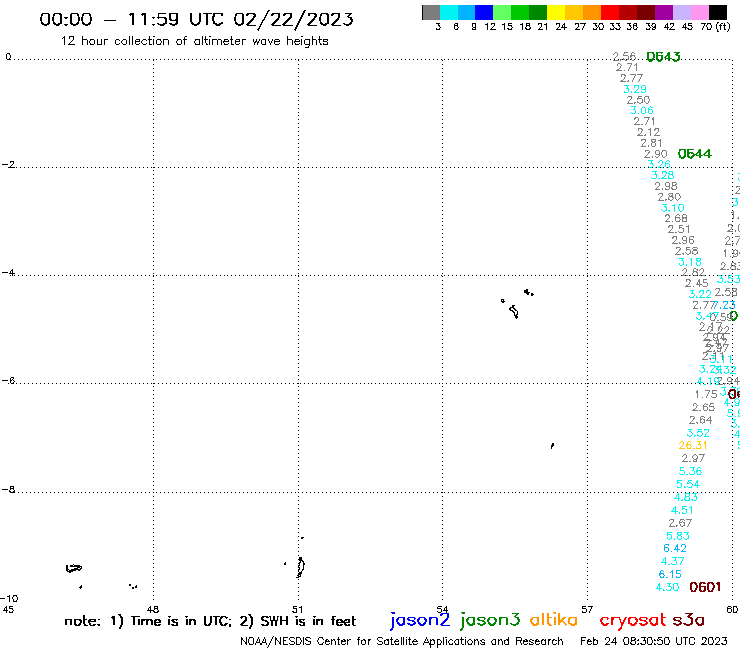Viewport: 740px width, 650px height.
Task: Pick the dark blue 12 ft legend swatch
Action: pyautogui.click(x=484, y=12)
